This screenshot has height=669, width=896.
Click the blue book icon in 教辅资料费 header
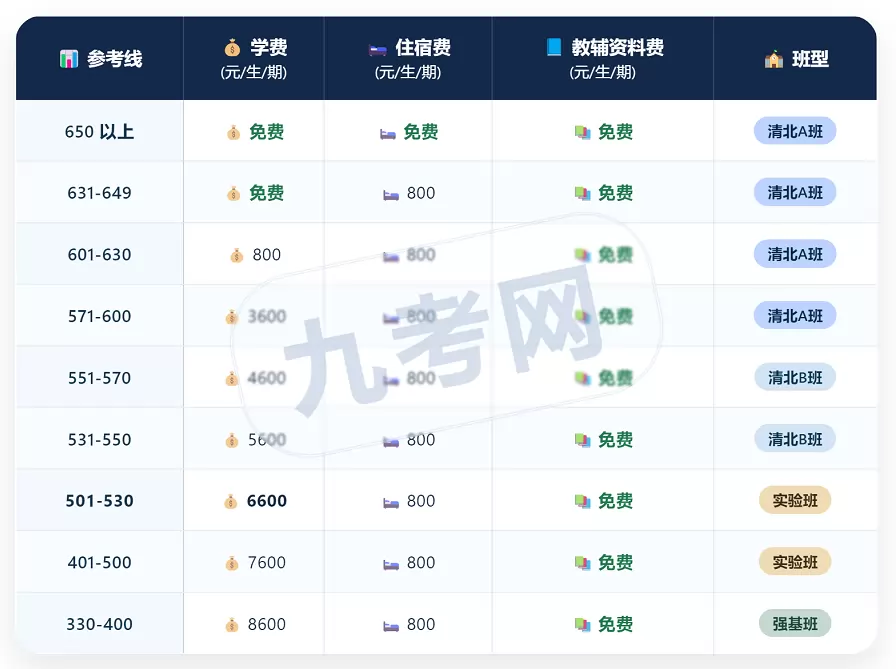(554, 47)
